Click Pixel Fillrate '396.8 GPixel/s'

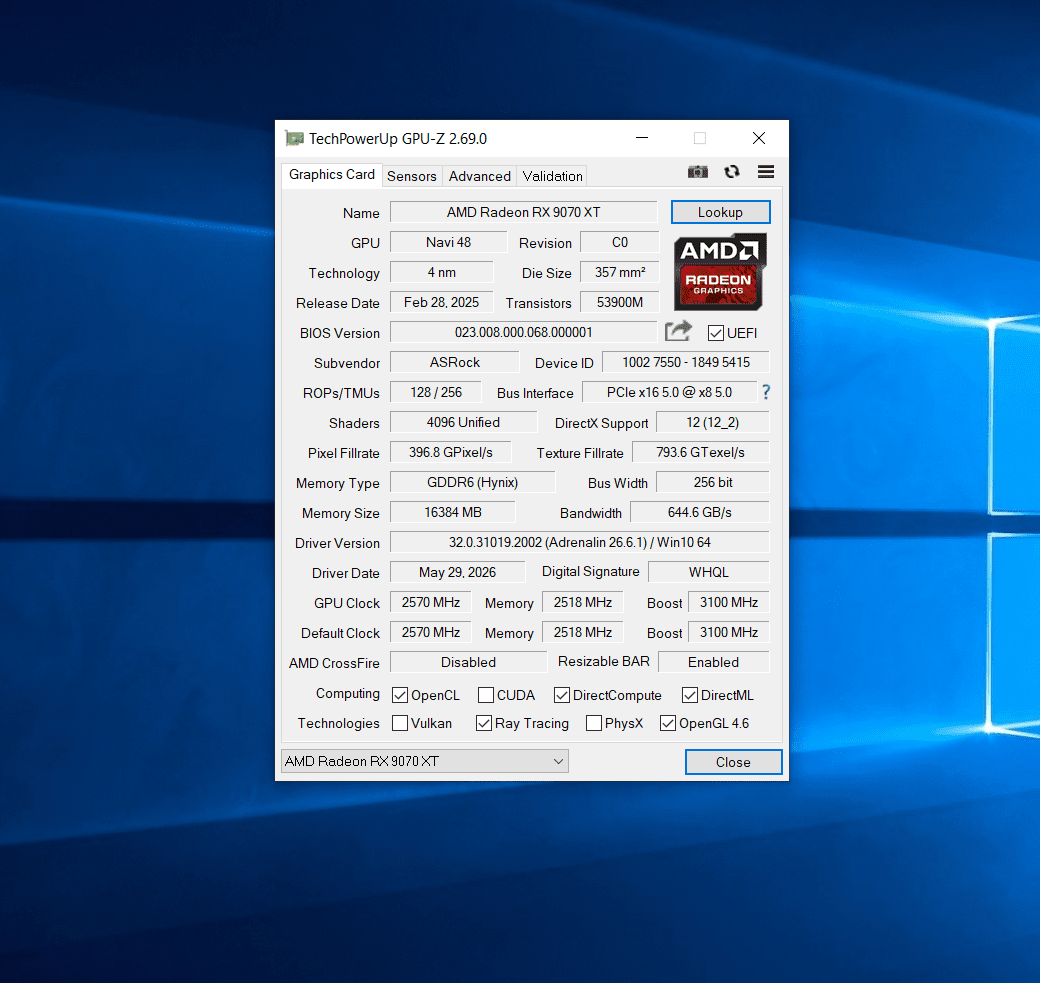[451, 452]
